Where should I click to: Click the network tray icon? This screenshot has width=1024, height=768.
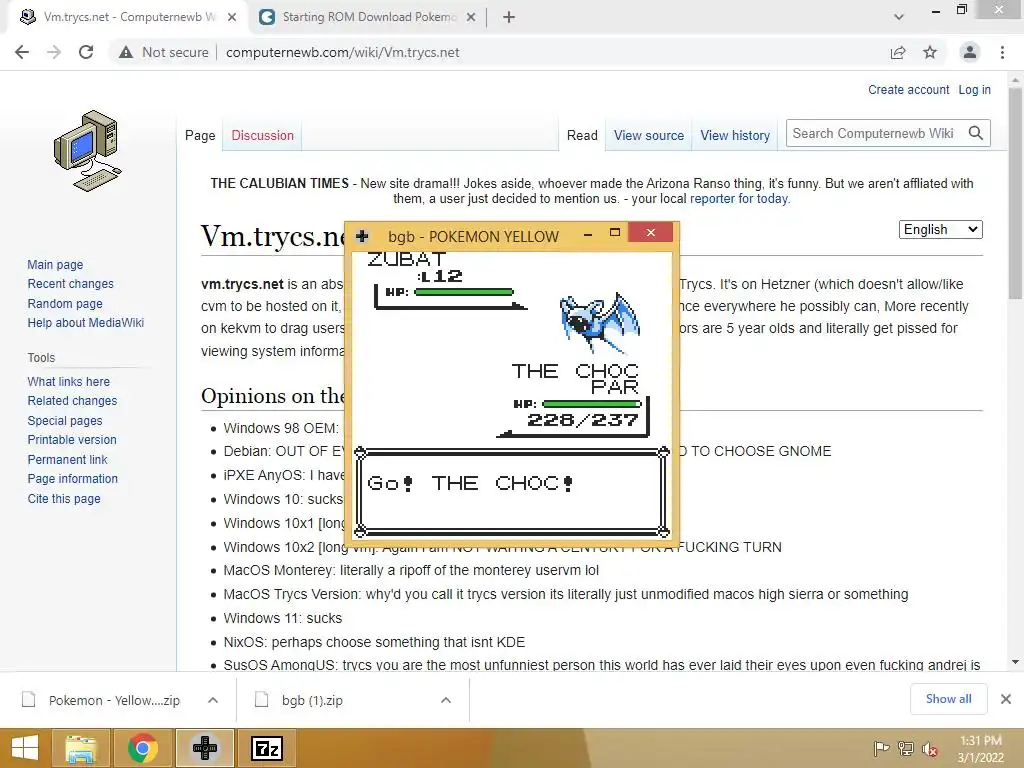pos(906,748)
